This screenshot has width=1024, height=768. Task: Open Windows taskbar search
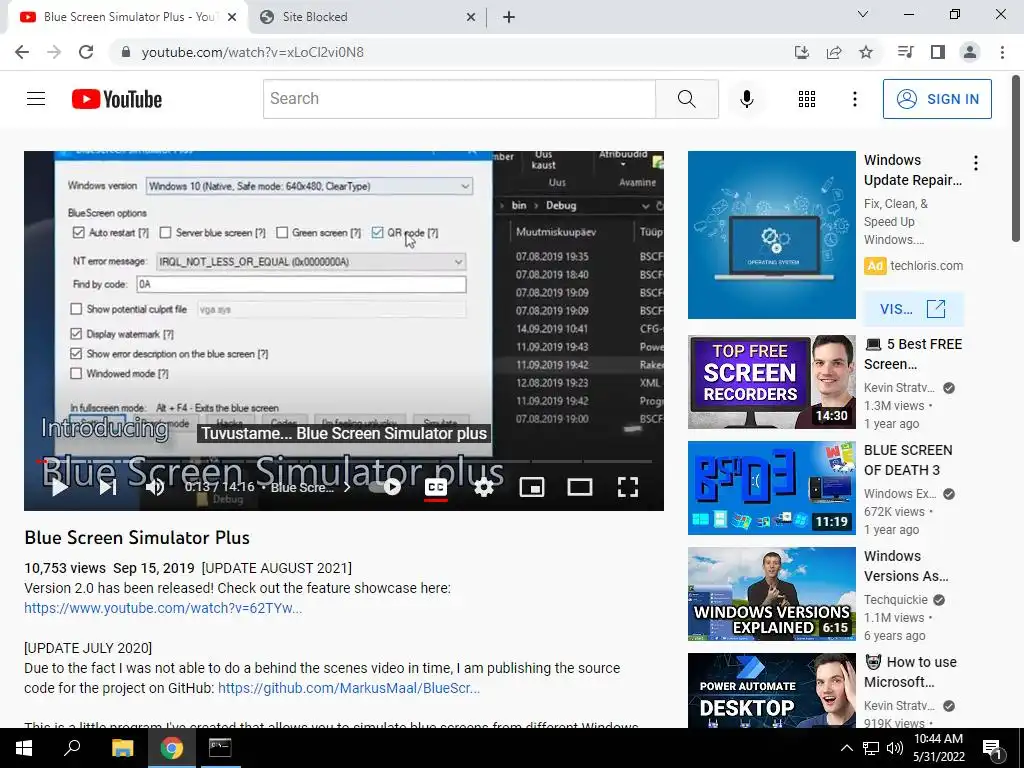click(x=72, y=748)
